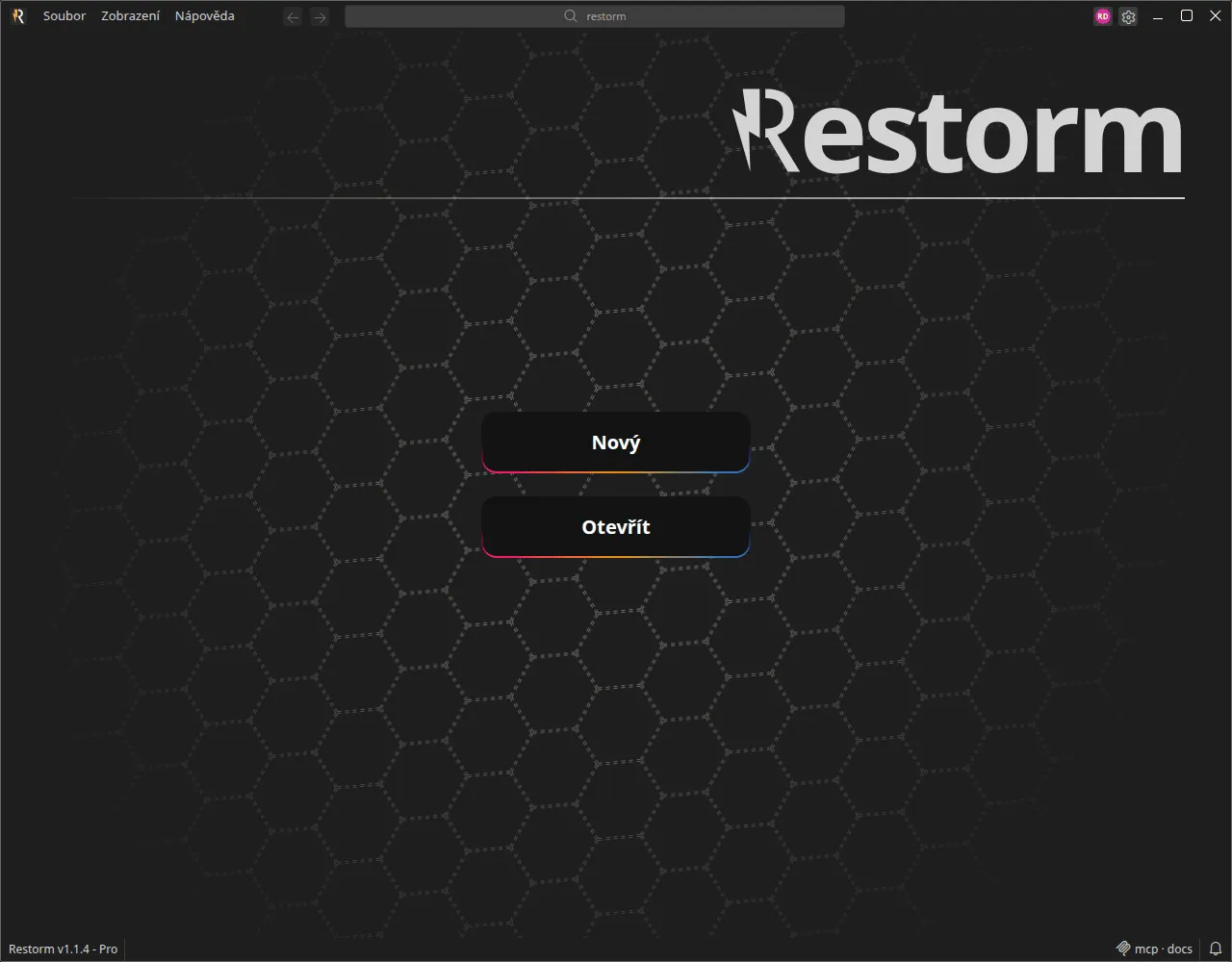The height and width of the screenshot is (962, 1232).
Task: Click the Restorm logo icon in title bar
Action: click(x=17, y=16)
